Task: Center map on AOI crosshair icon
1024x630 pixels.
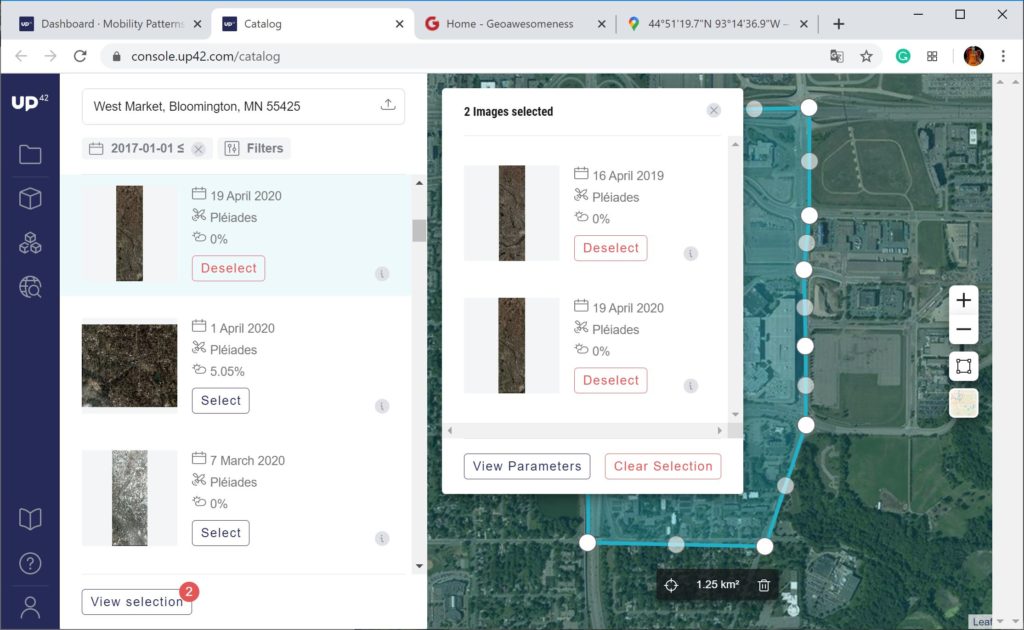Action: (671, 585)
